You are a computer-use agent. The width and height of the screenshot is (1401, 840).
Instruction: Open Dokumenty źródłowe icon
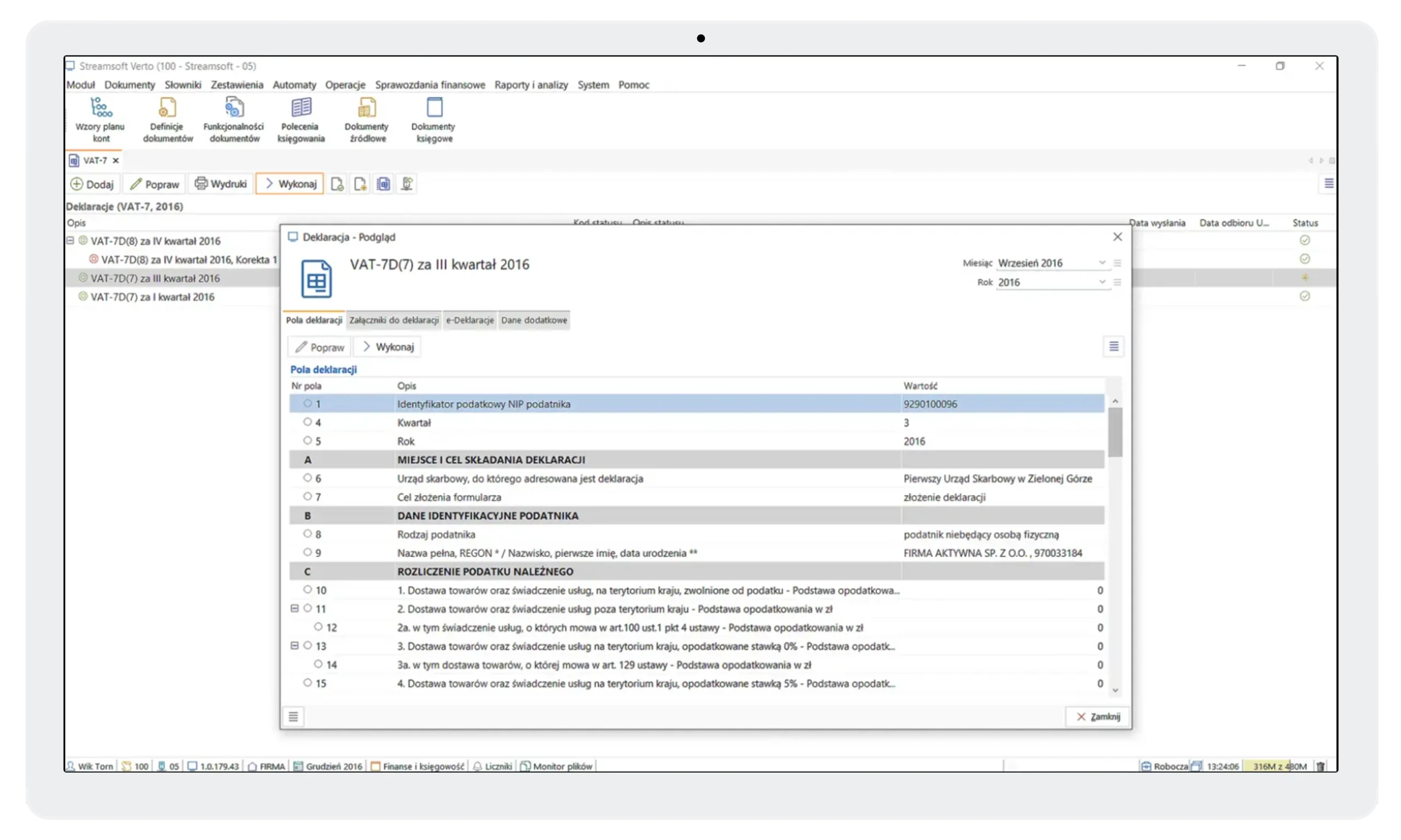click(x=367, y=119)
